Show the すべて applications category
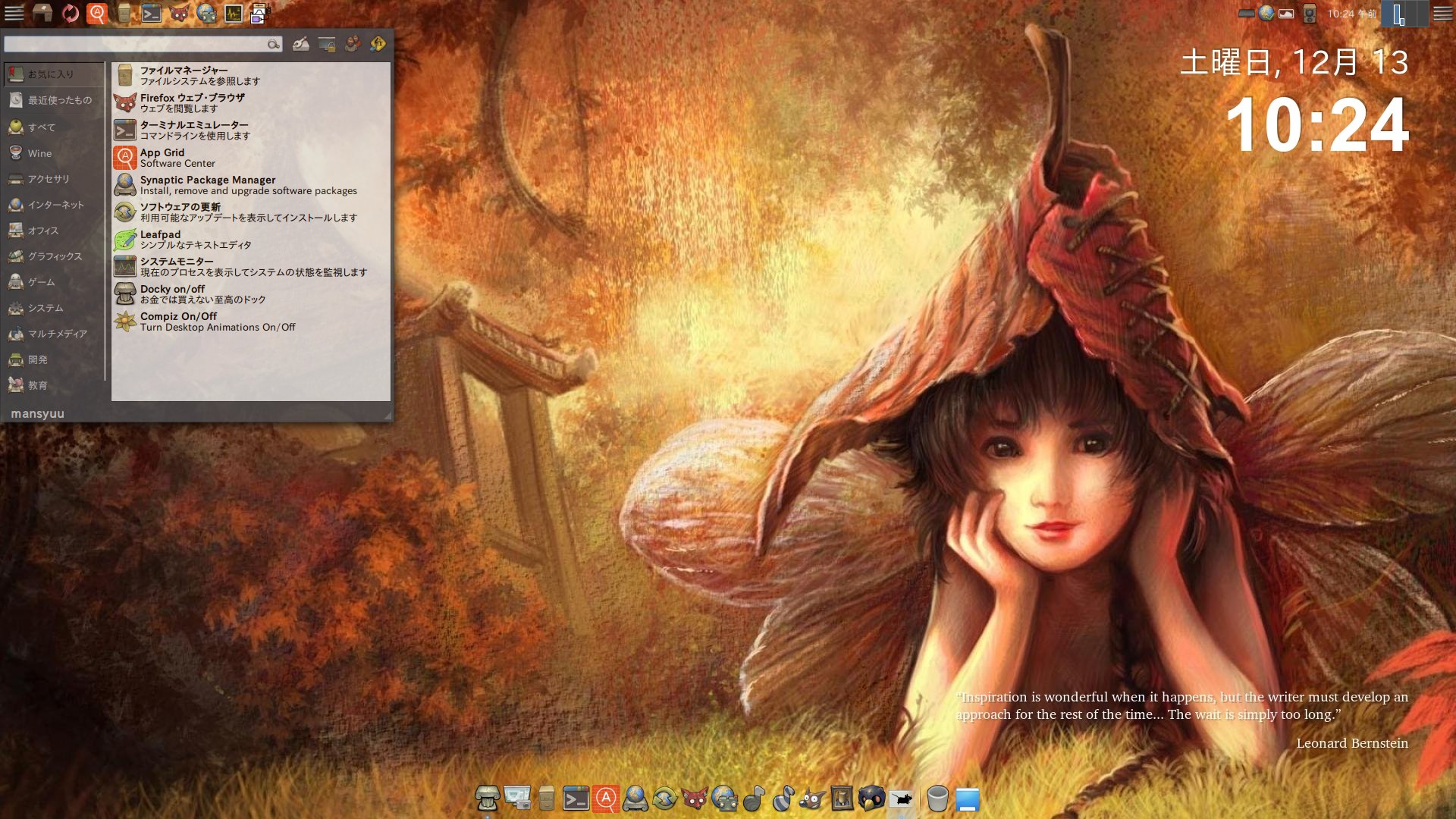Screen dimensions: 1456x819 [54, 127]
